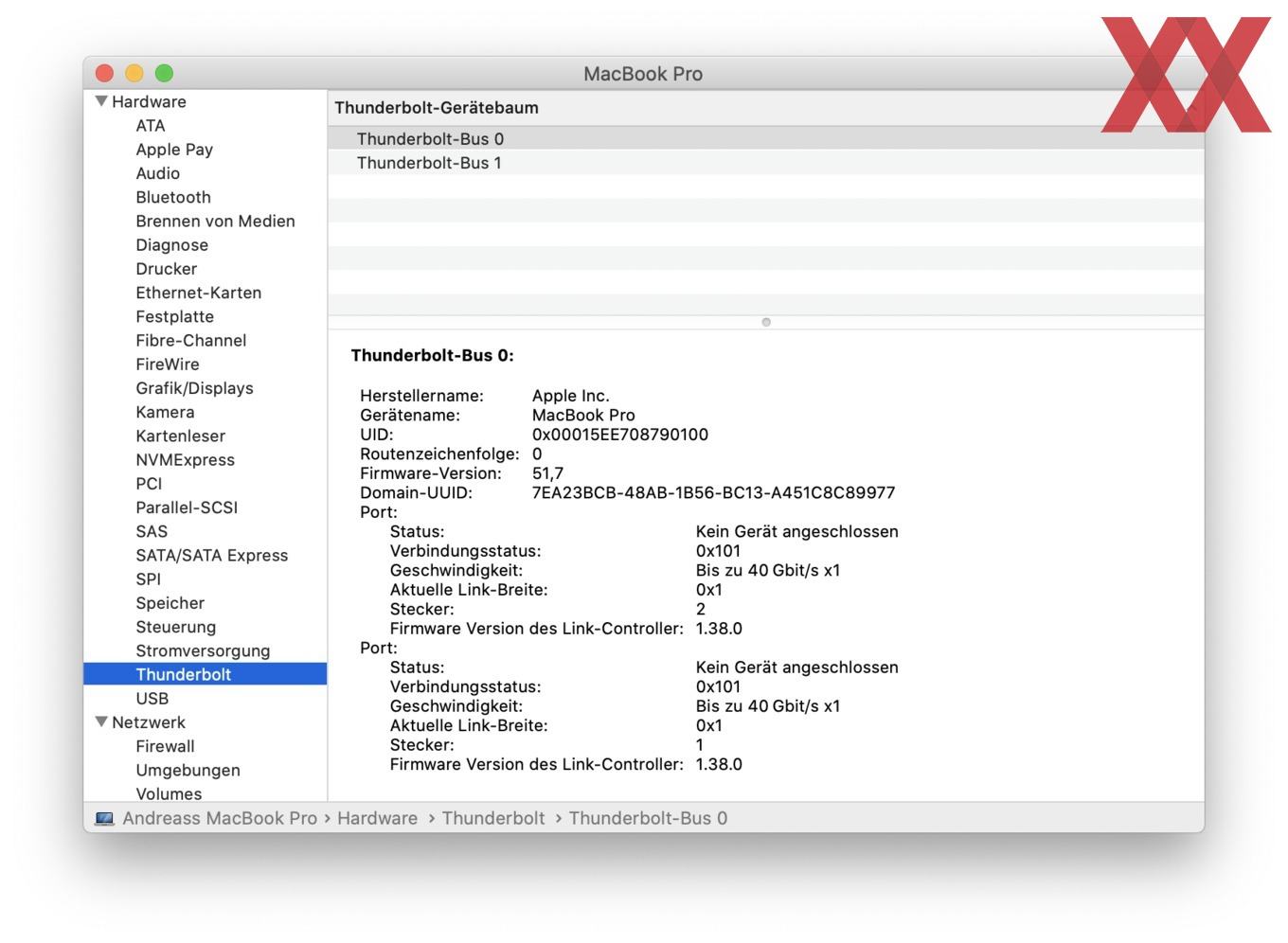1288x943 pixels.
Task: Select ATA in the sidebar
Action: tap(151, 125)
